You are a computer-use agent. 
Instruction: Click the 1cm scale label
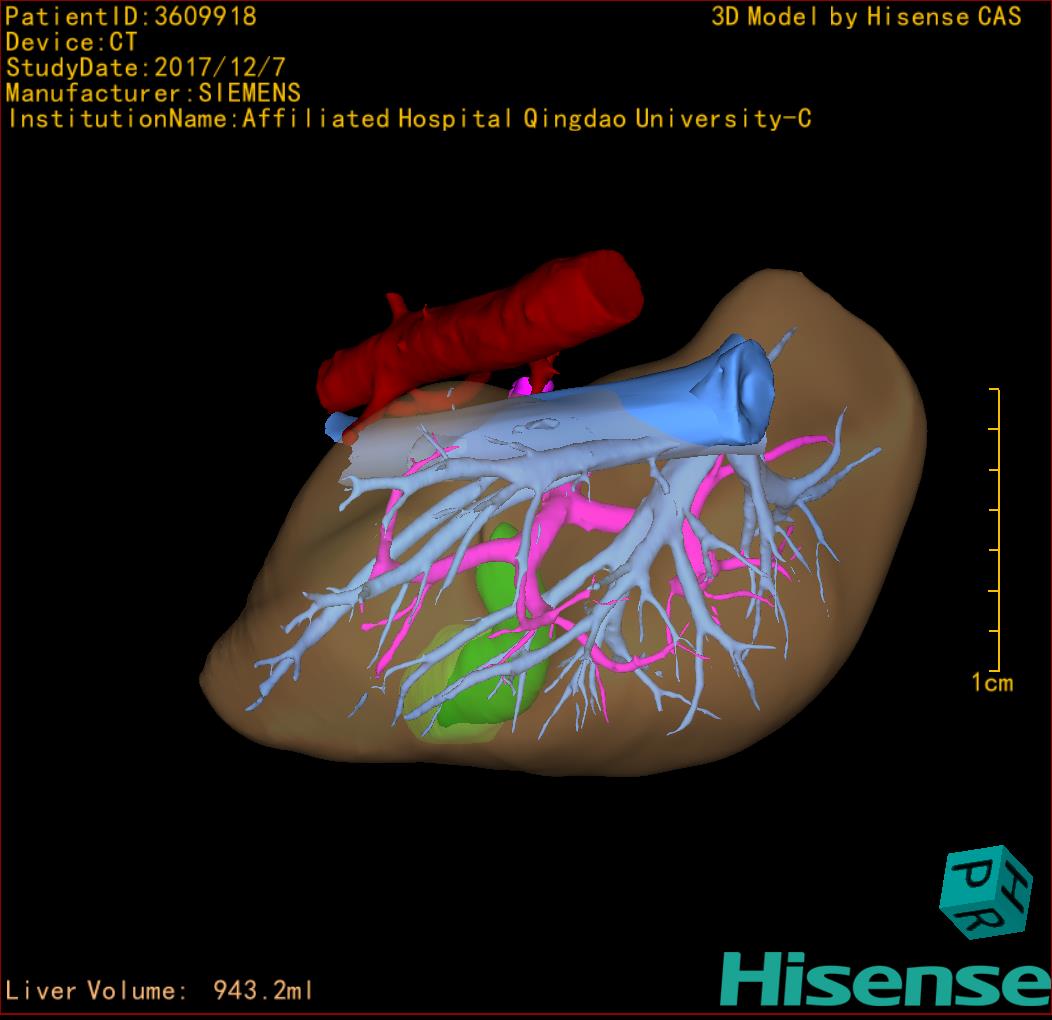coord(992,684)
